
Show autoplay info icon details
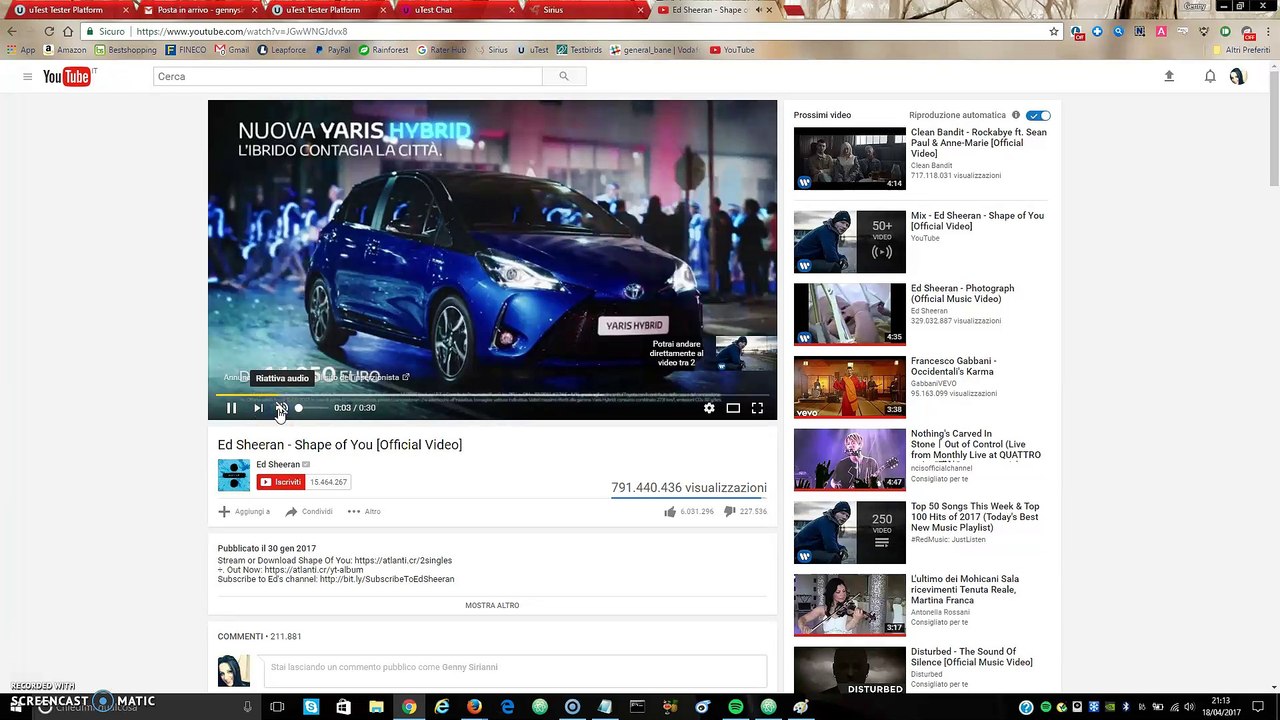[1016, 115]
